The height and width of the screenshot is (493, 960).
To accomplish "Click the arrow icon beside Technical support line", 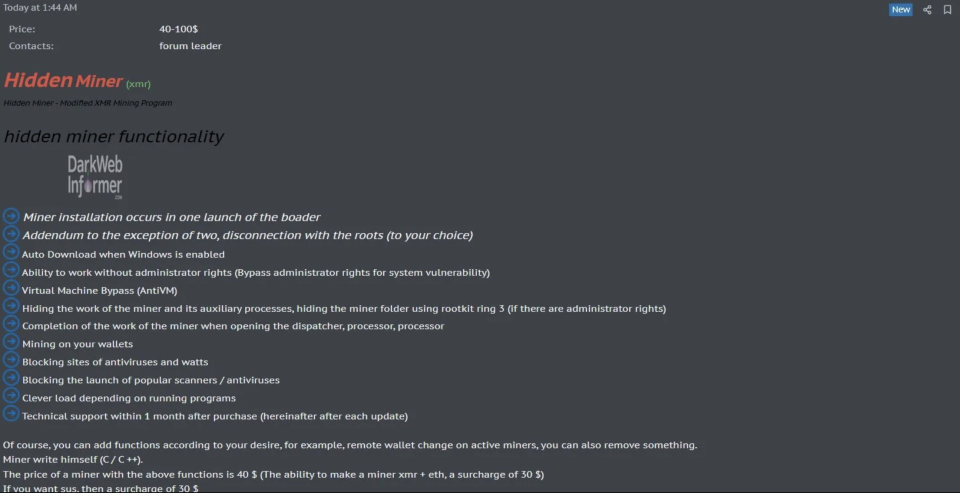I will [11, 413].
